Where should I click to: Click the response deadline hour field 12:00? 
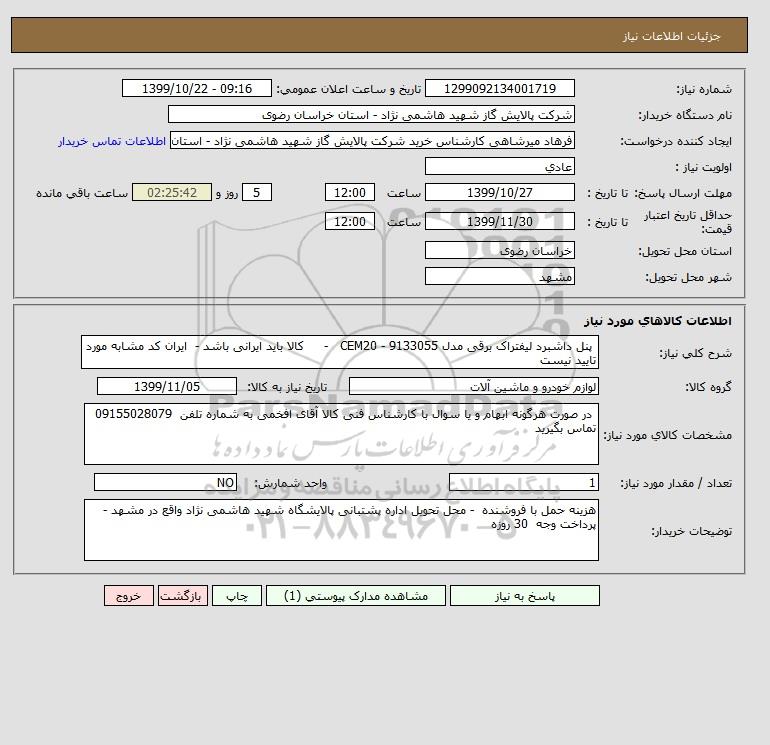[x=350, y=193]
